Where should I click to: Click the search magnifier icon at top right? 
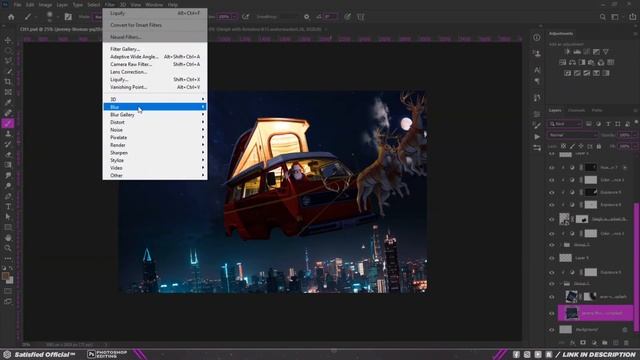(603, 17)
